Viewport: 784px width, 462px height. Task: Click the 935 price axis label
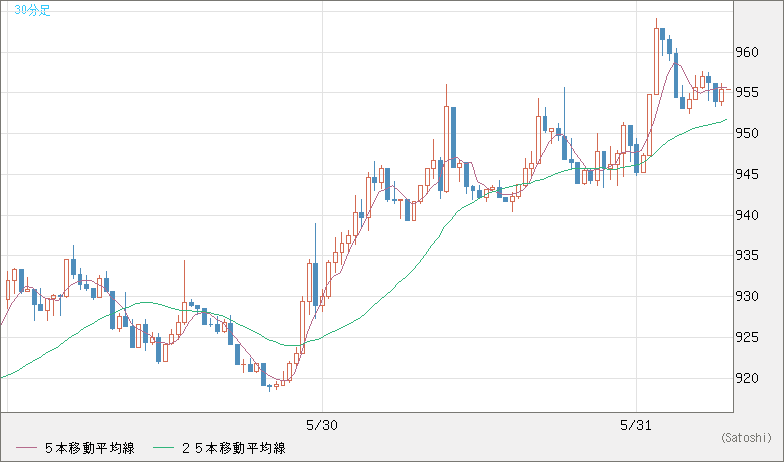point(746,256)
